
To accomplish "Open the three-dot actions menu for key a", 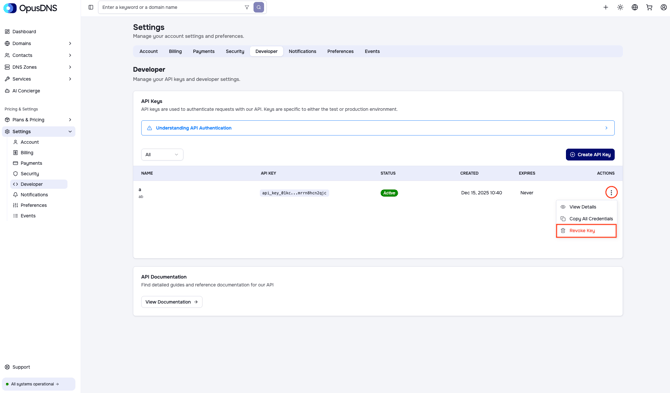I will pyautogui.click(x=611, y=193).
